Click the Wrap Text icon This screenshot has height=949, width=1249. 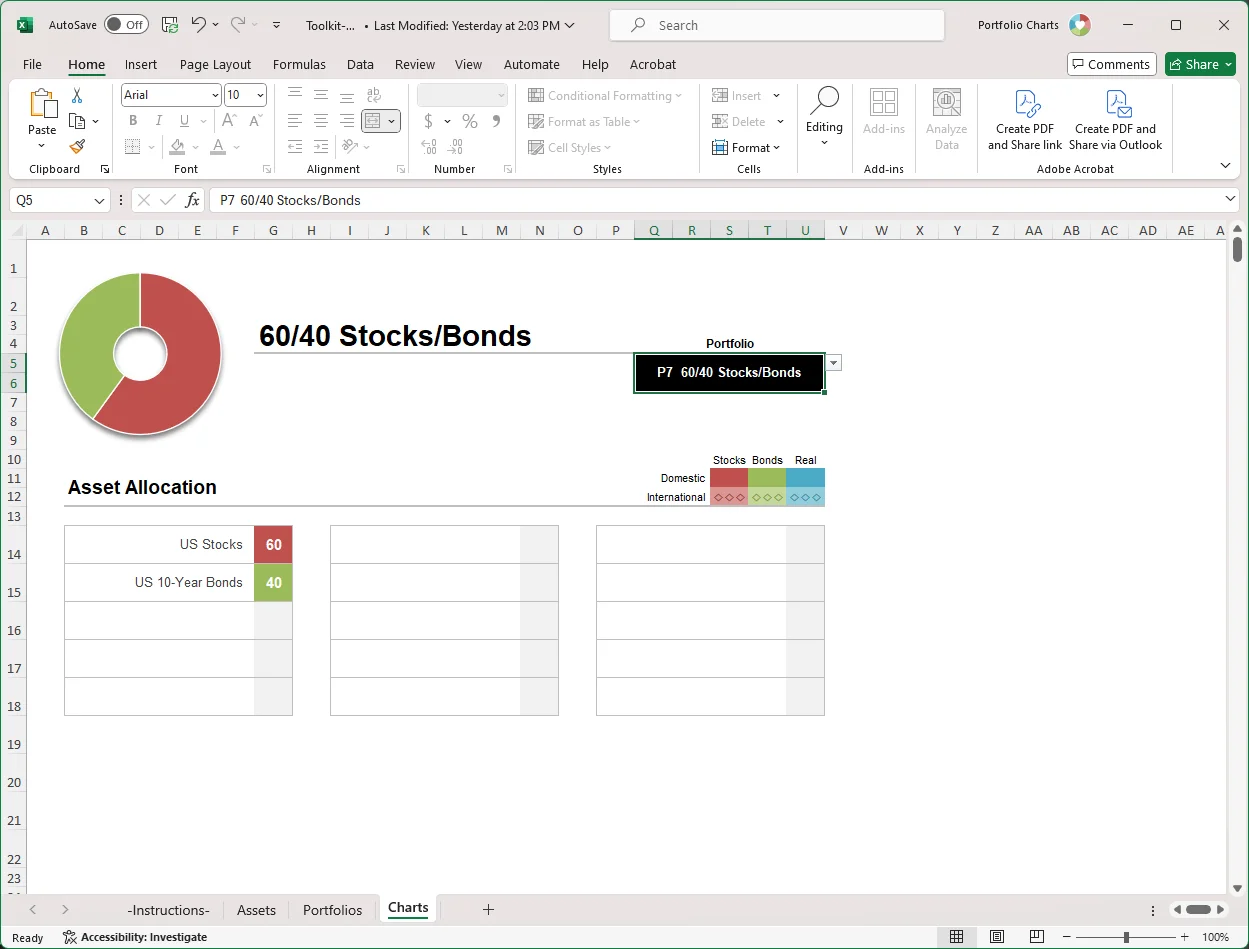[373, 95]
